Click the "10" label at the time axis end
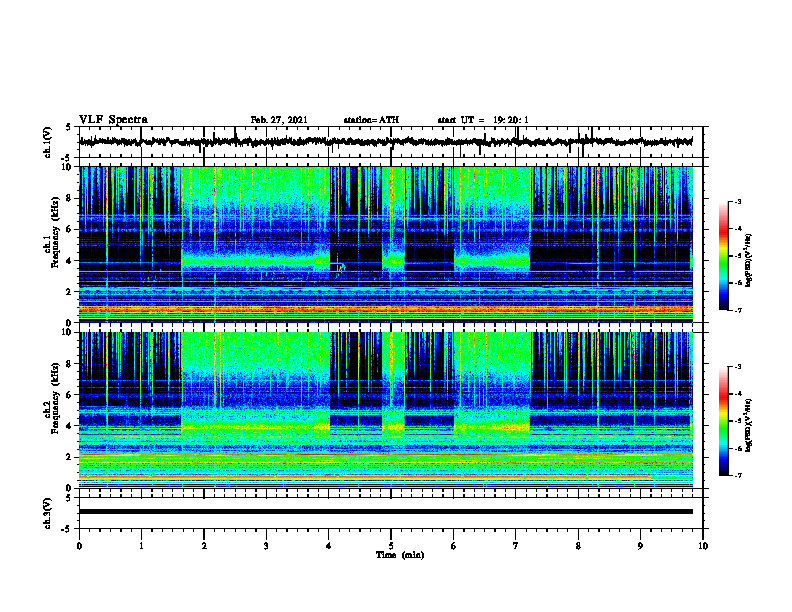792x612 pixels. click(703, 546)
